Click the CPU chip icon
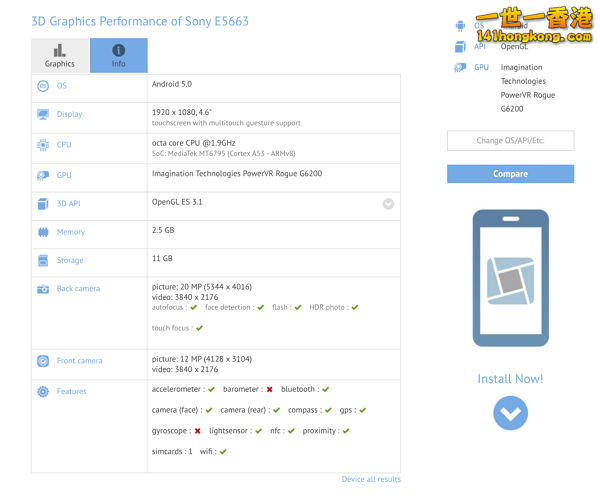 coord(43,145)
